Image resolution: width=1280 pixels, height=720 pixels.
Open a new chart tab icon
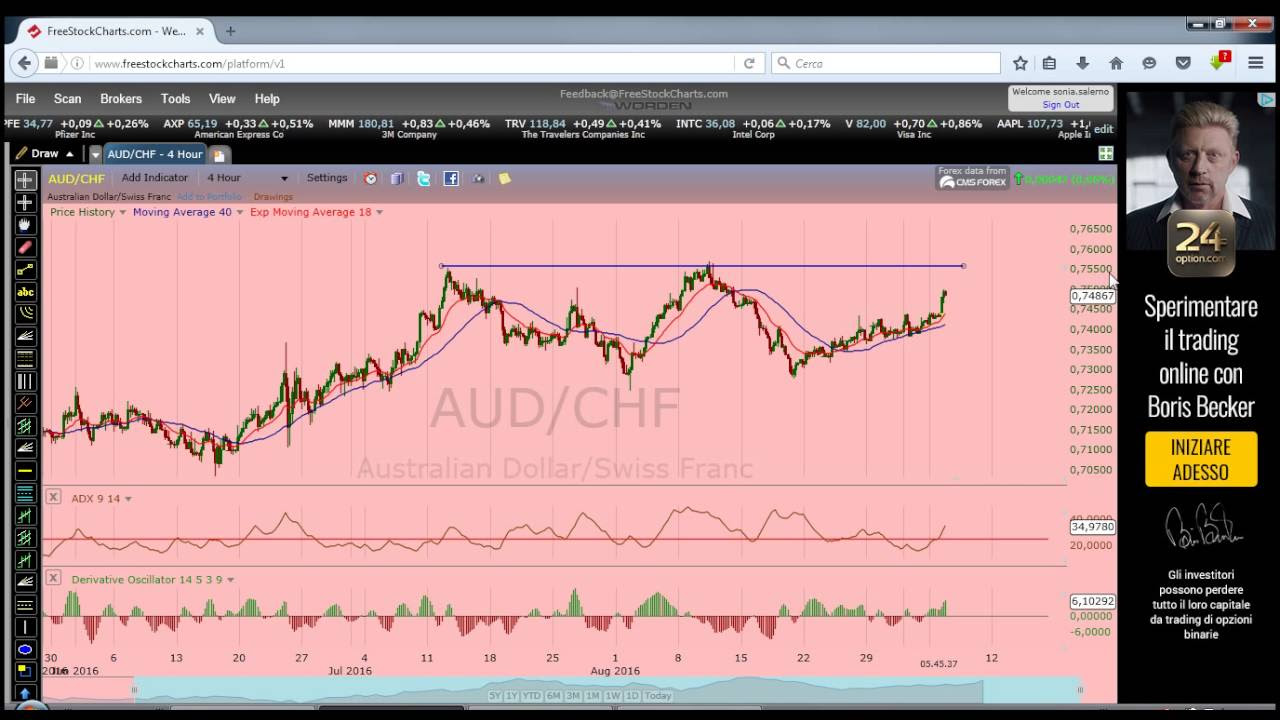pos(219,154)
